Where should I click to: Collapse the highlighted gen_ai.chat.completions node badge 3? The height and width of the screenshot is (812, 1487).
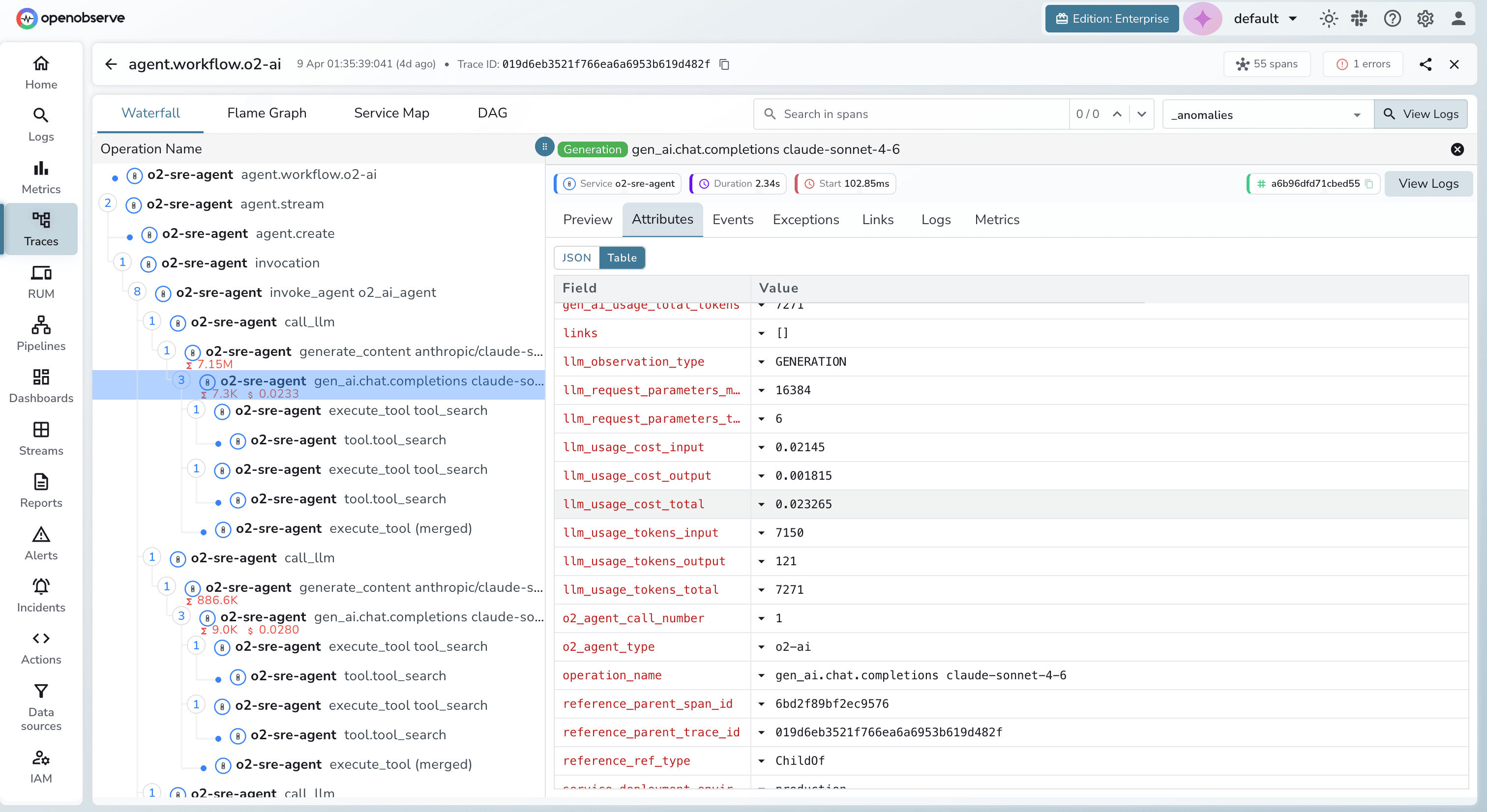coord(181,380)
